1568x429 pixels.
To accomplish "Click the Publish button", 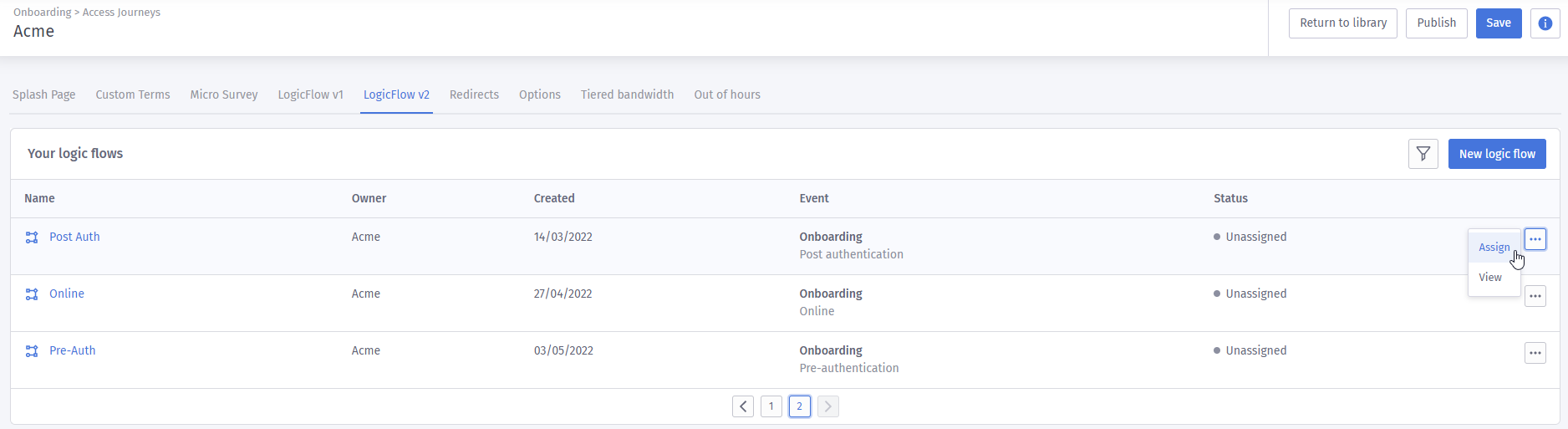I will [1436, 23].
